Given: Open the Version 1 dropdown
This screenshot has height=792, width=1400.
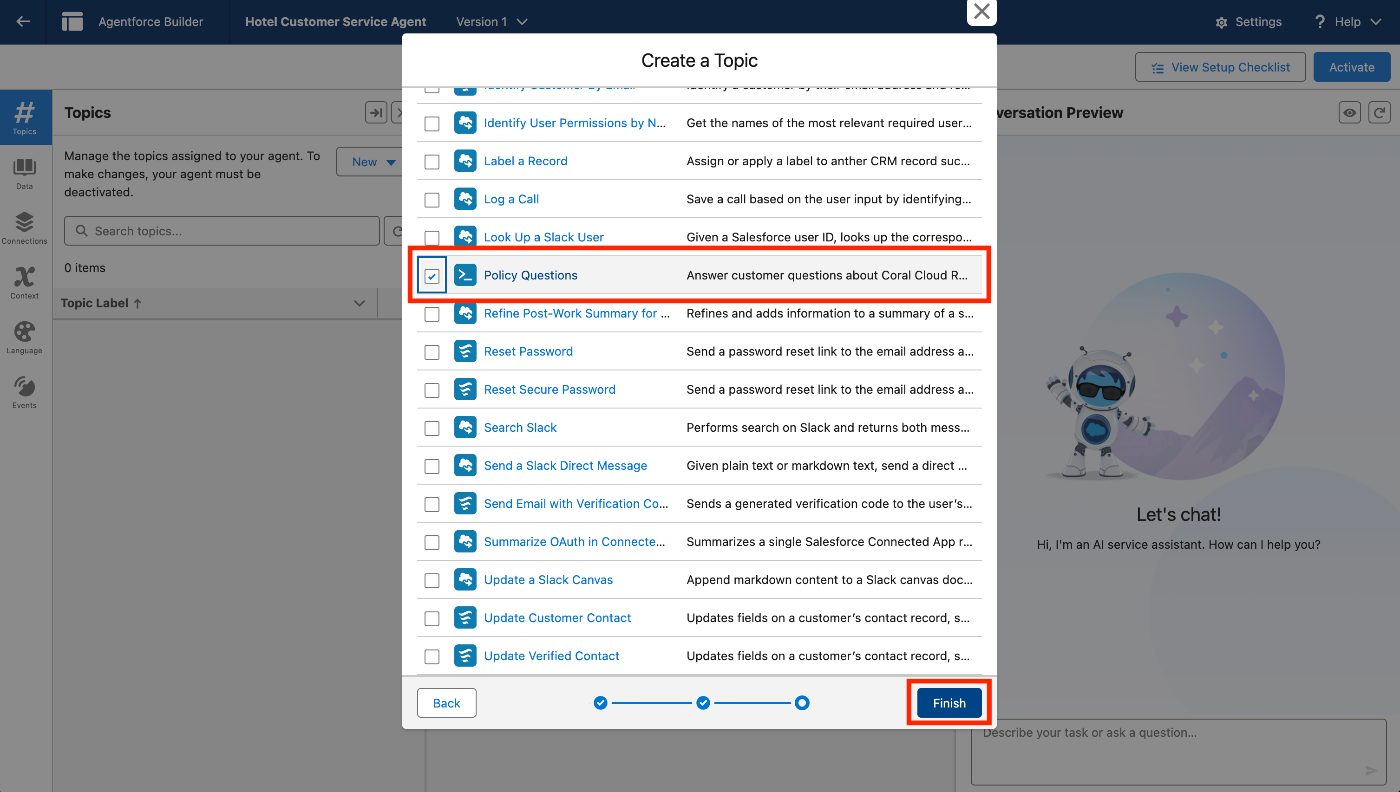Looking at the screenshot, I should coord(491,22).
